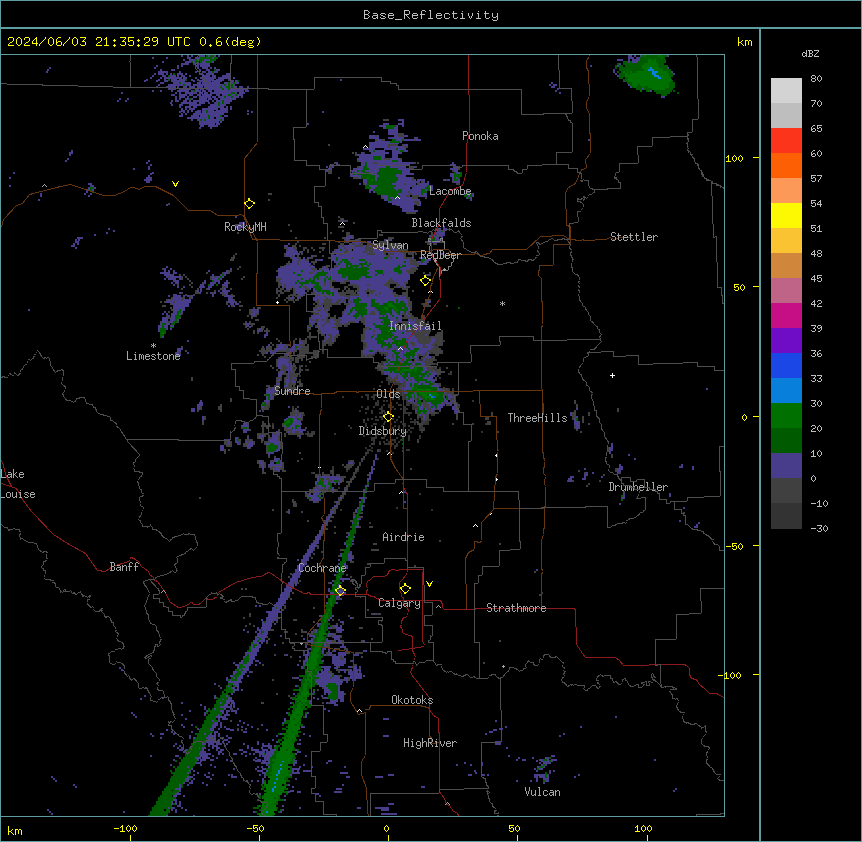Click the asterisk marker east of Innisfail
The image size is (862, 842).
pos(502,303)
